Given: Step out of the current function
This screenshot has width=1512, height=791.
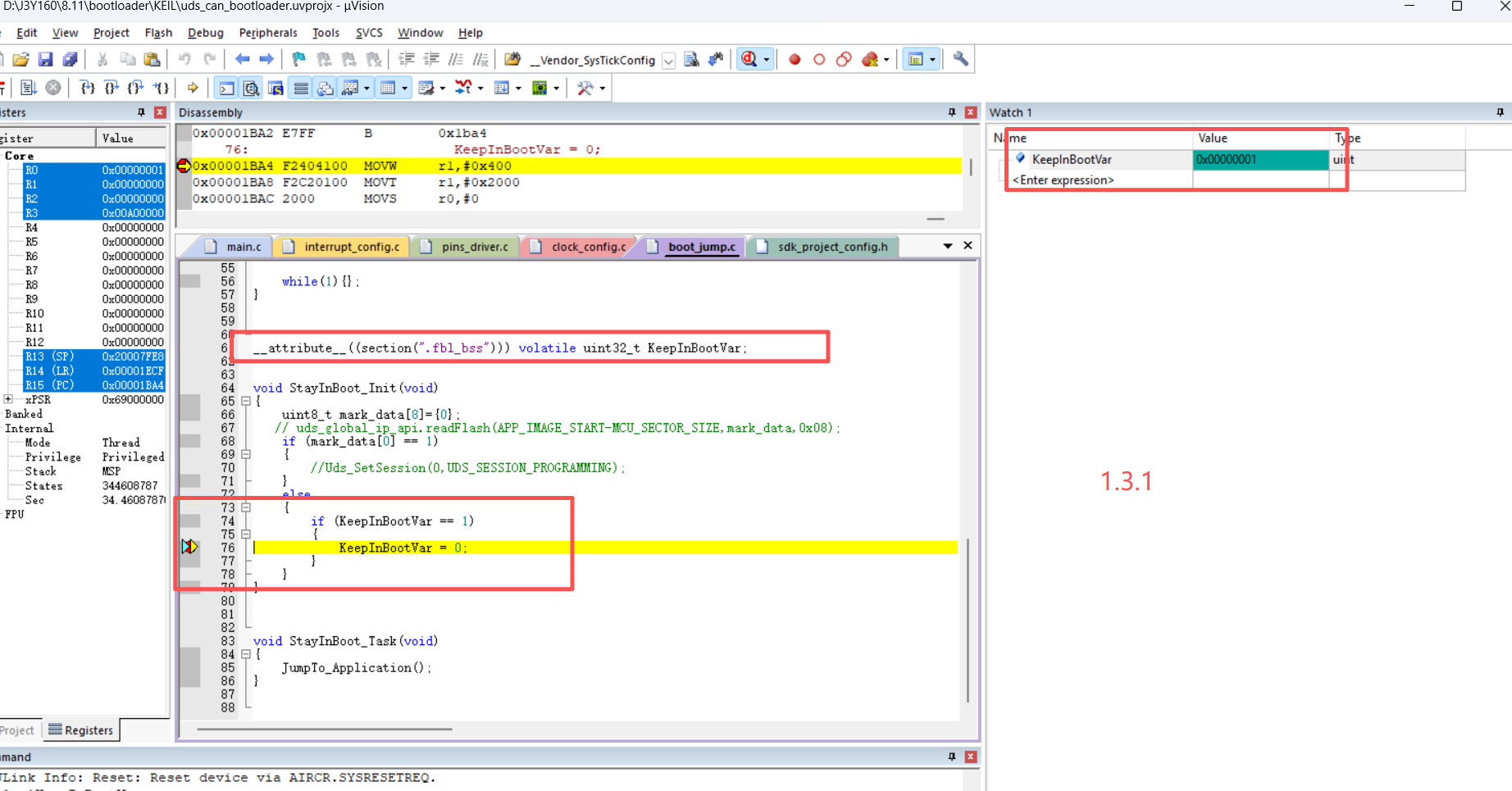Looking at the screenshot, I should 136,88.
